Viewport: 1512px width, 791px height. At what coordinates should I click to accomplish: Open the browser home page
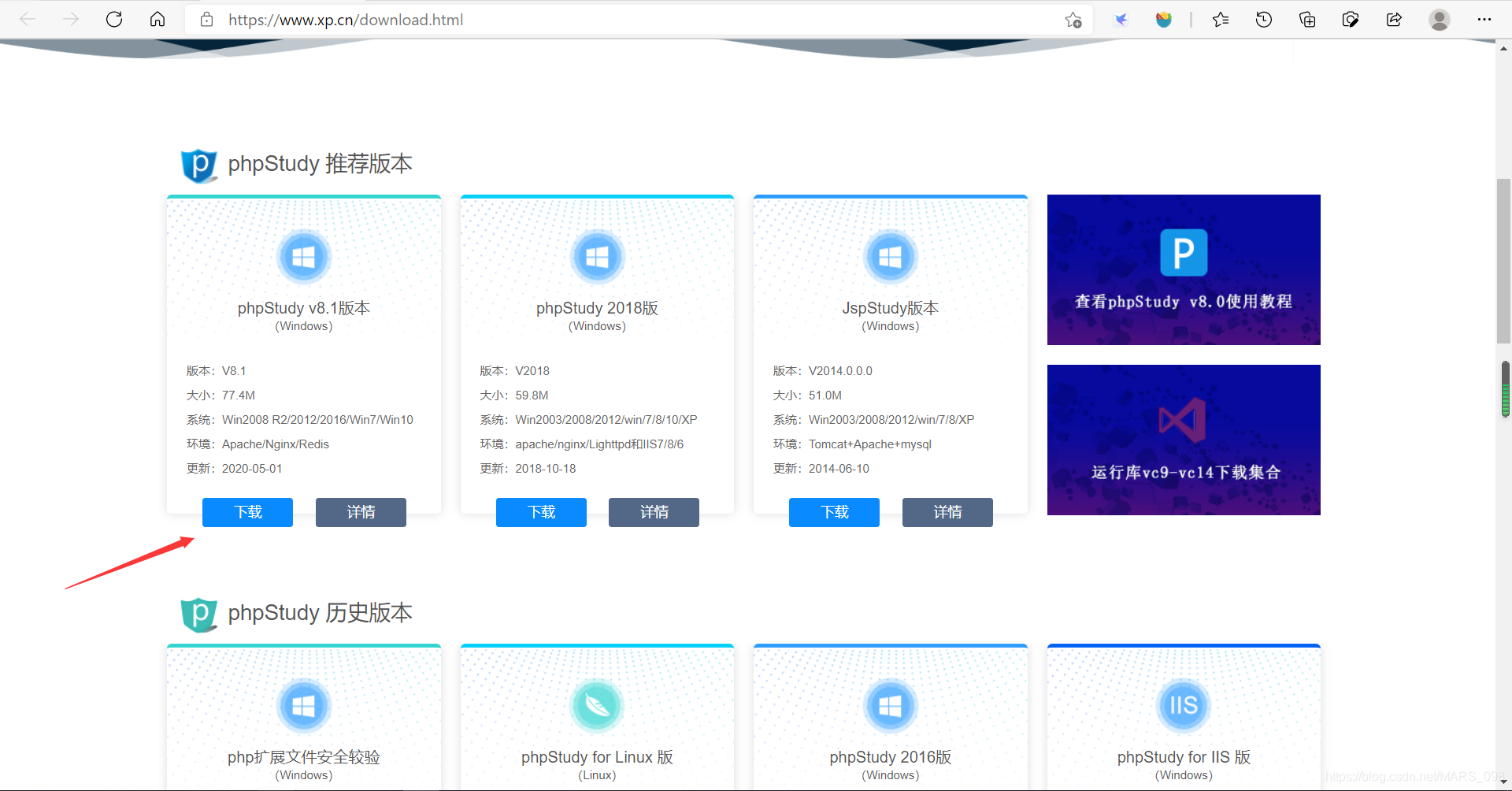tap(157, 20)
